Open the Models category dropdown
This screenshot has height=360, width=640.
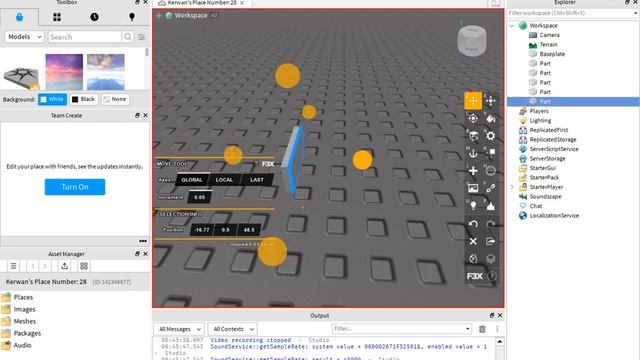click(x=24, y=37)
